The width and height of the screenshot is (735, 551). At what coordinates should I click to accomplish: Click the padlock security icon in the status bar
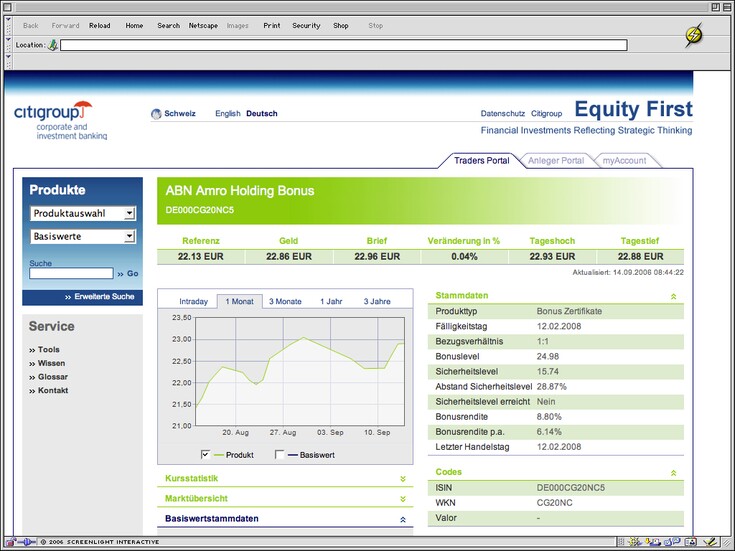10,542
